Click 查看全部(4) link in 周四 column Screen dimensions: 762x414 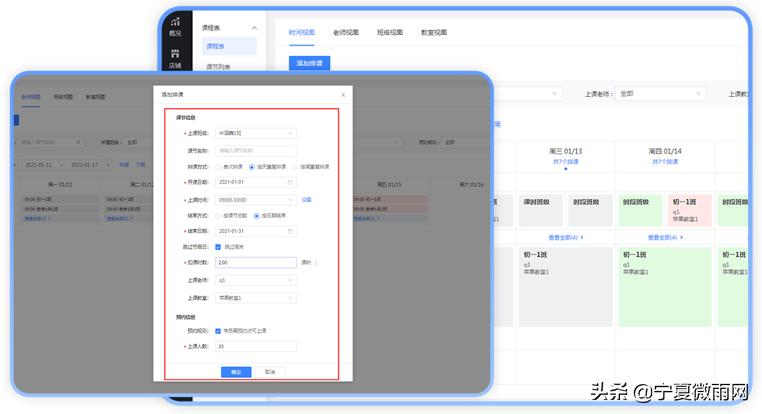665,238
